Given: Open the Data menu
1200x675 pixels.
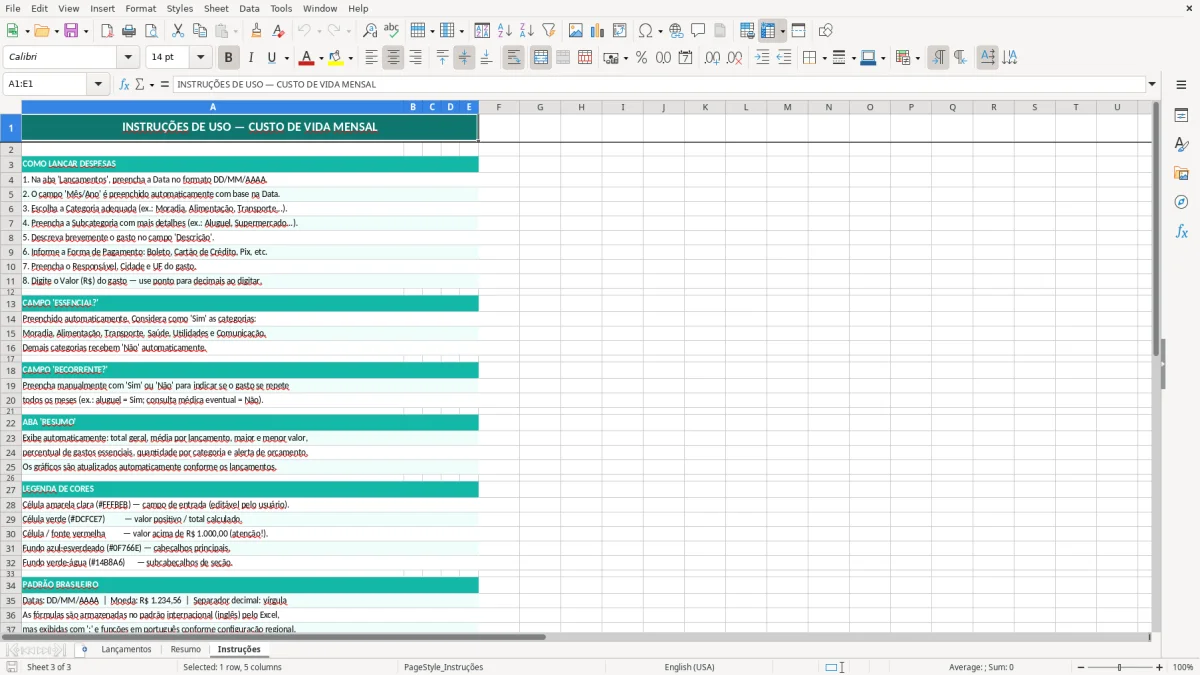Looking at the screenshot, I should coord(250,8).
